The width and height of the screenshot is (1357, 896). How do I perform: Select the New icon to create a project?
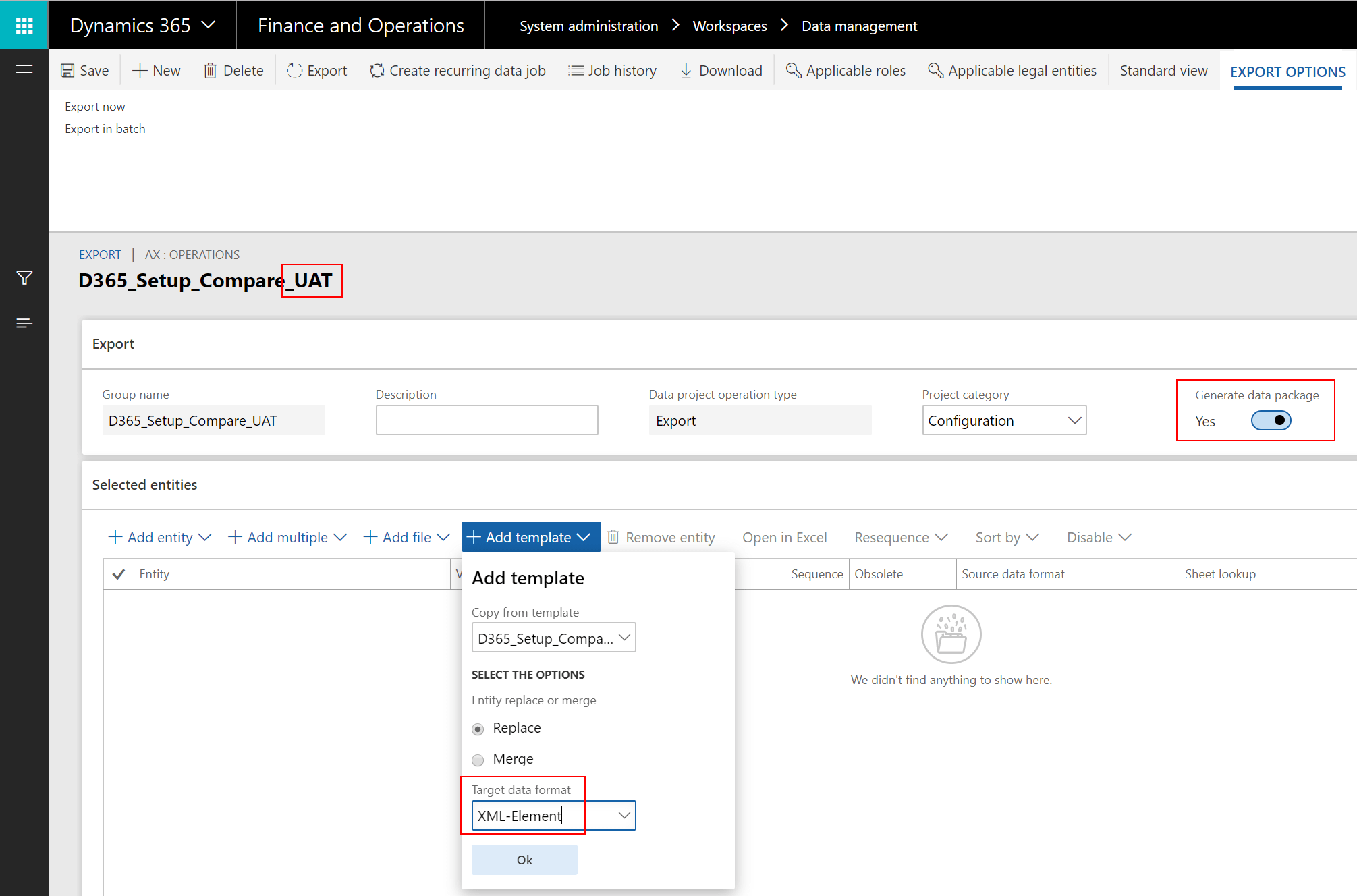(139, 70)
